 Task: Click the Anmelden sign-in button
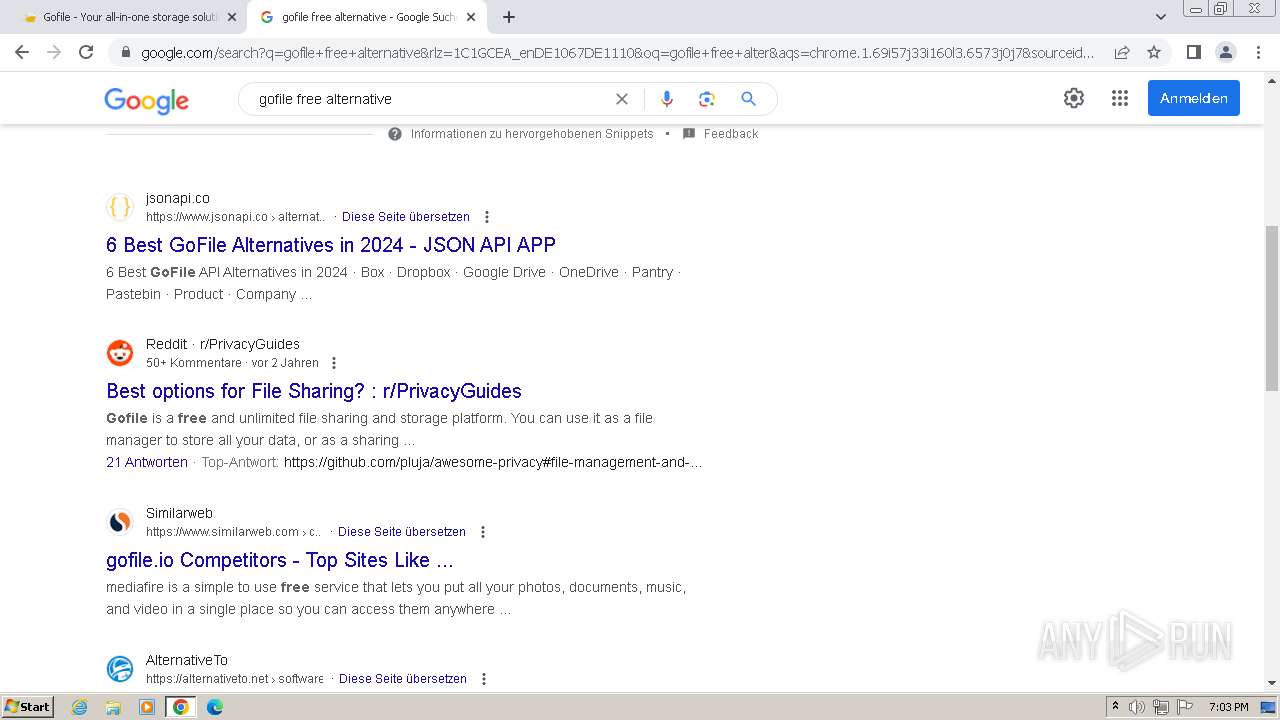(x=1194, y=98)
